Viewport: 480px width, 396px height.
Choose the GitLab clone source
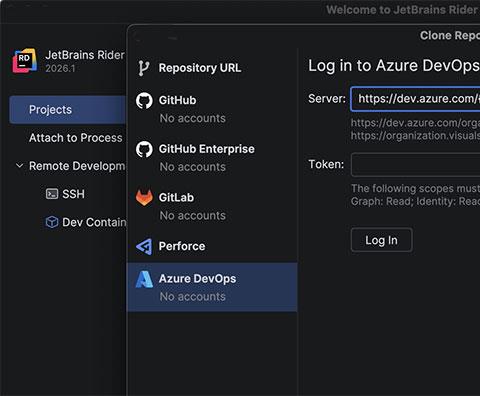click(212, 206)
